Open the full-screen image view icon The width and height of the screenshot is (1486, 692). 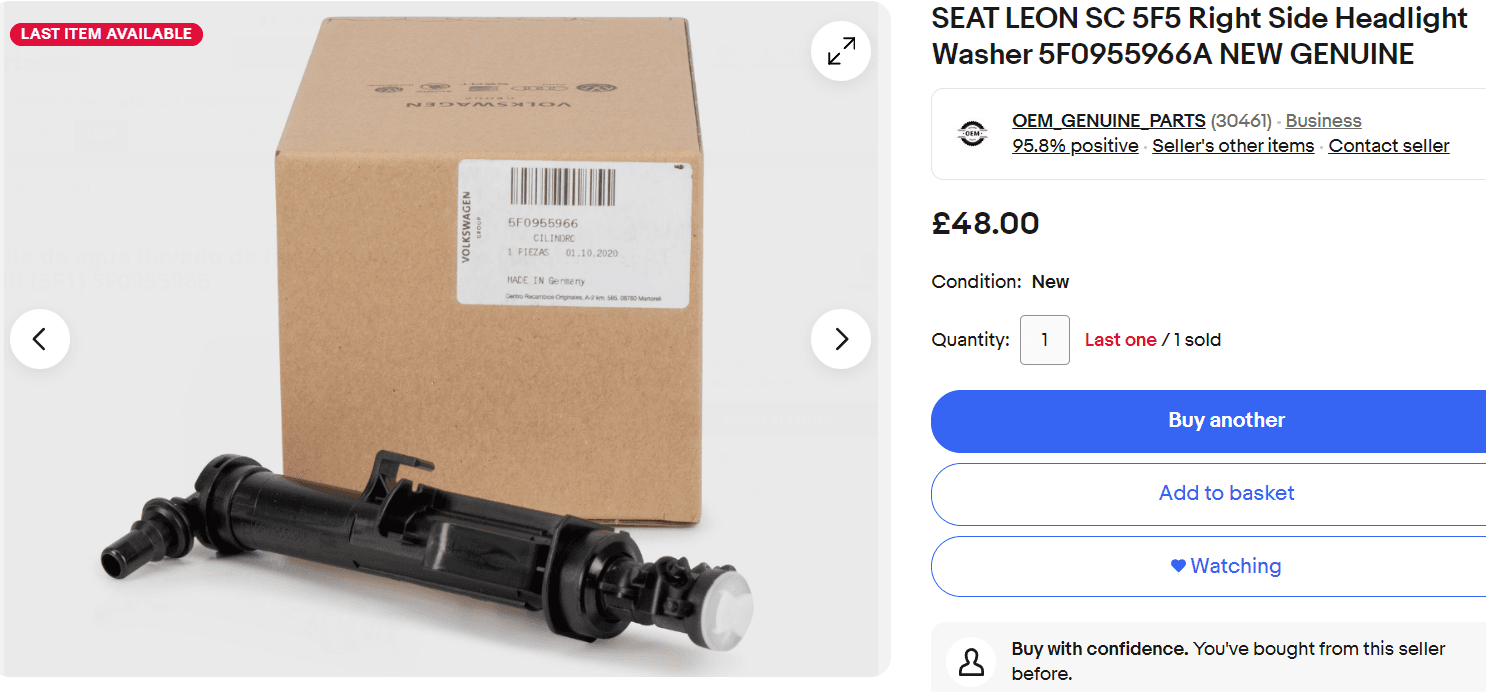tap(841, 51)
